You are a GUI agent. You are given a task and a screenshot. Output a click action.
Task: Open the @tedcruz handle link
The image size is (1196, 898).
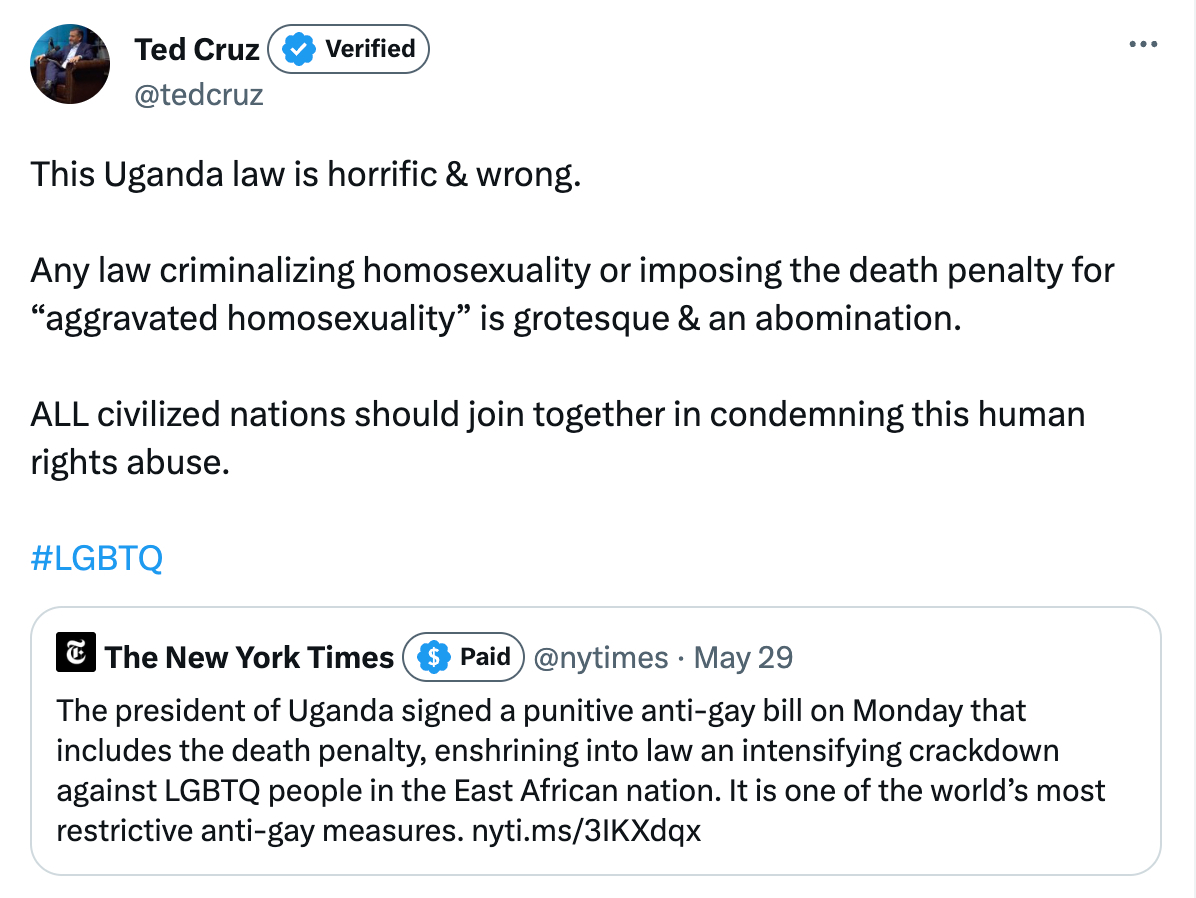(198, 93)
